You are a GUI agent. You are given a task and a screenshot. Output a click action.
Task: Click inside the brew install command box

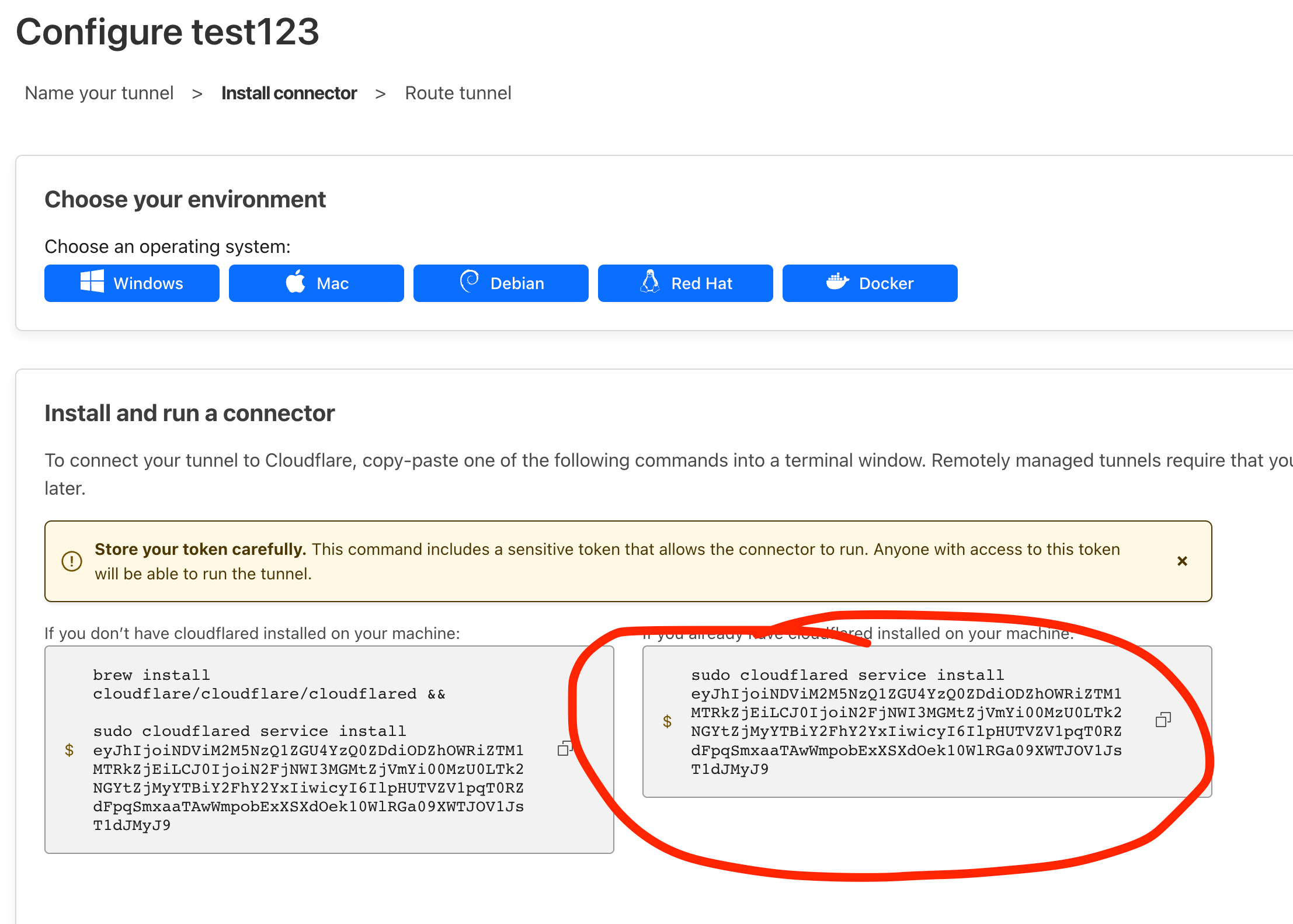click(x=329, y=750)
